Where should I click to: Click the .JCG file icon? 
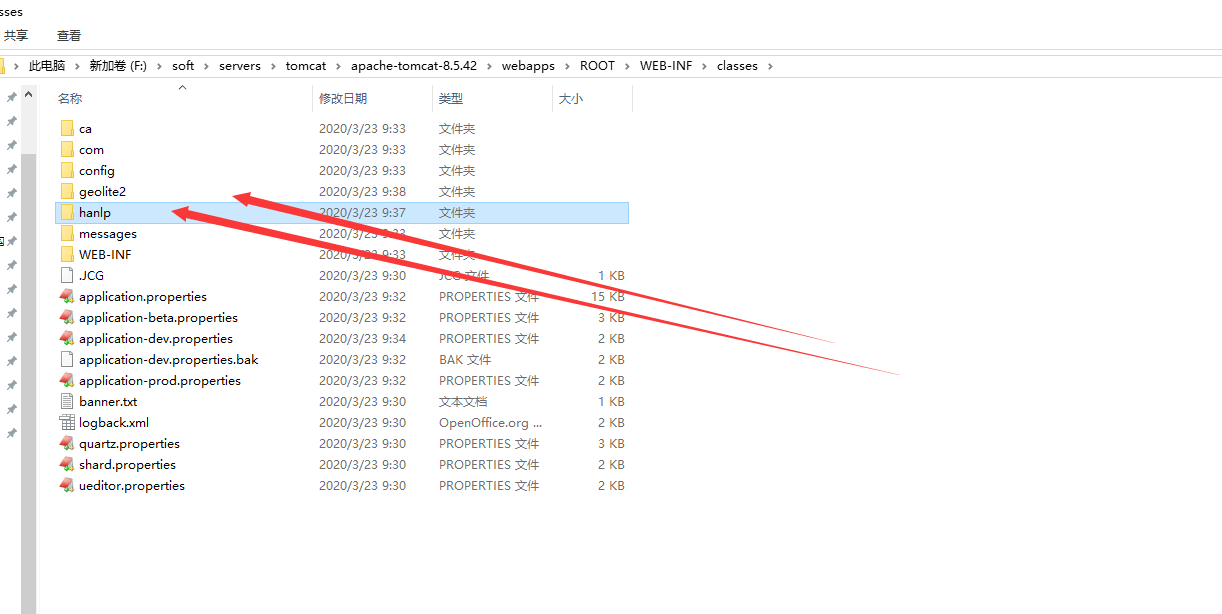[67, 275]
